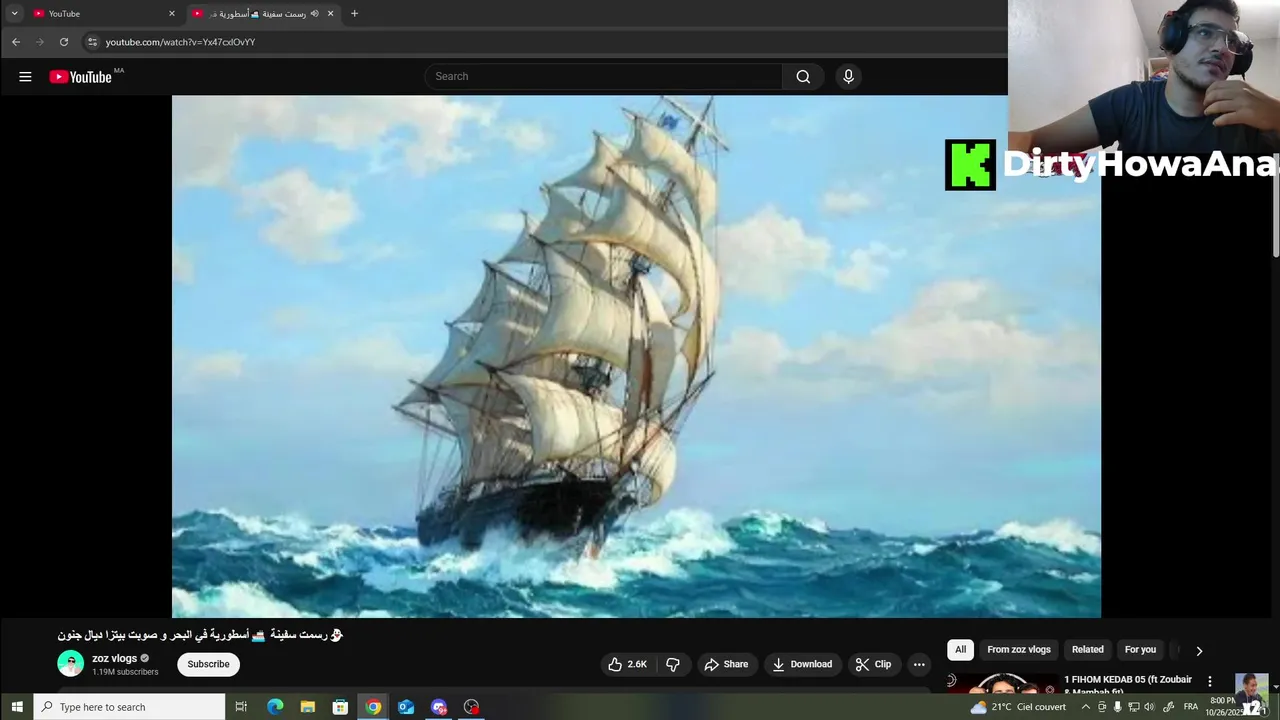Open a new browser tab

point(354,14)
